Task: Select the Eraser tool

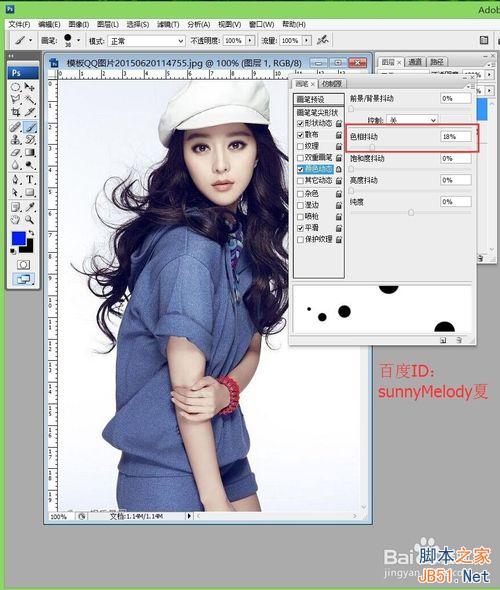Action: [15, 152]
